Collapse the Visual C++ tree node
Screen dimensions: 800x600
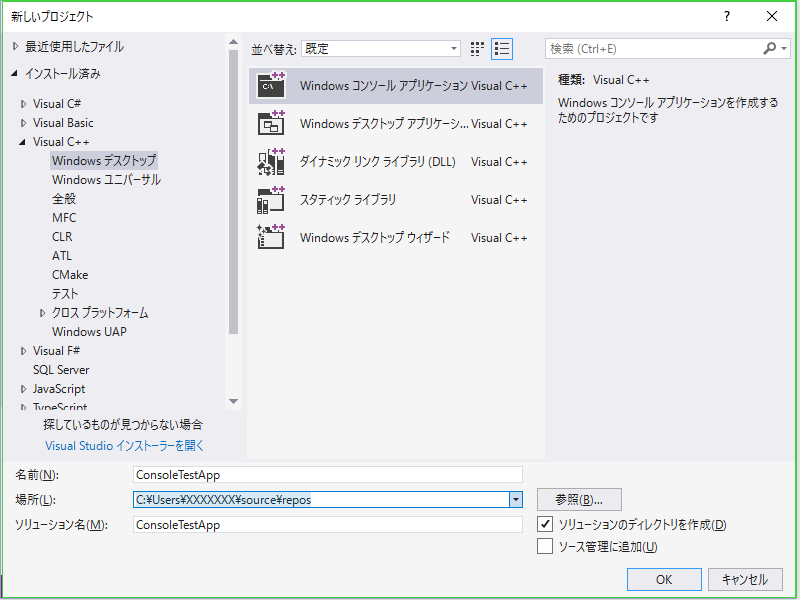click(23, 142)
